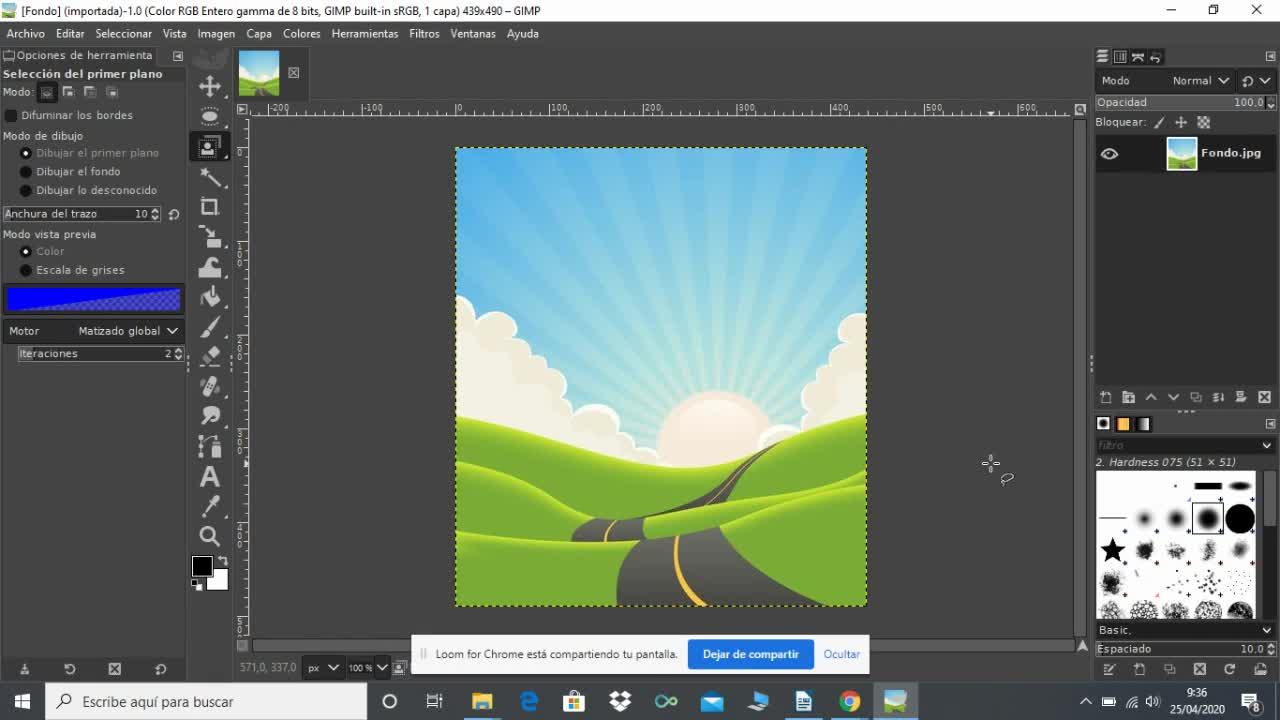The height and width of the screenshot is (720, 1280).
Task: Select the Text tool
Action: (x=209, y=477)
